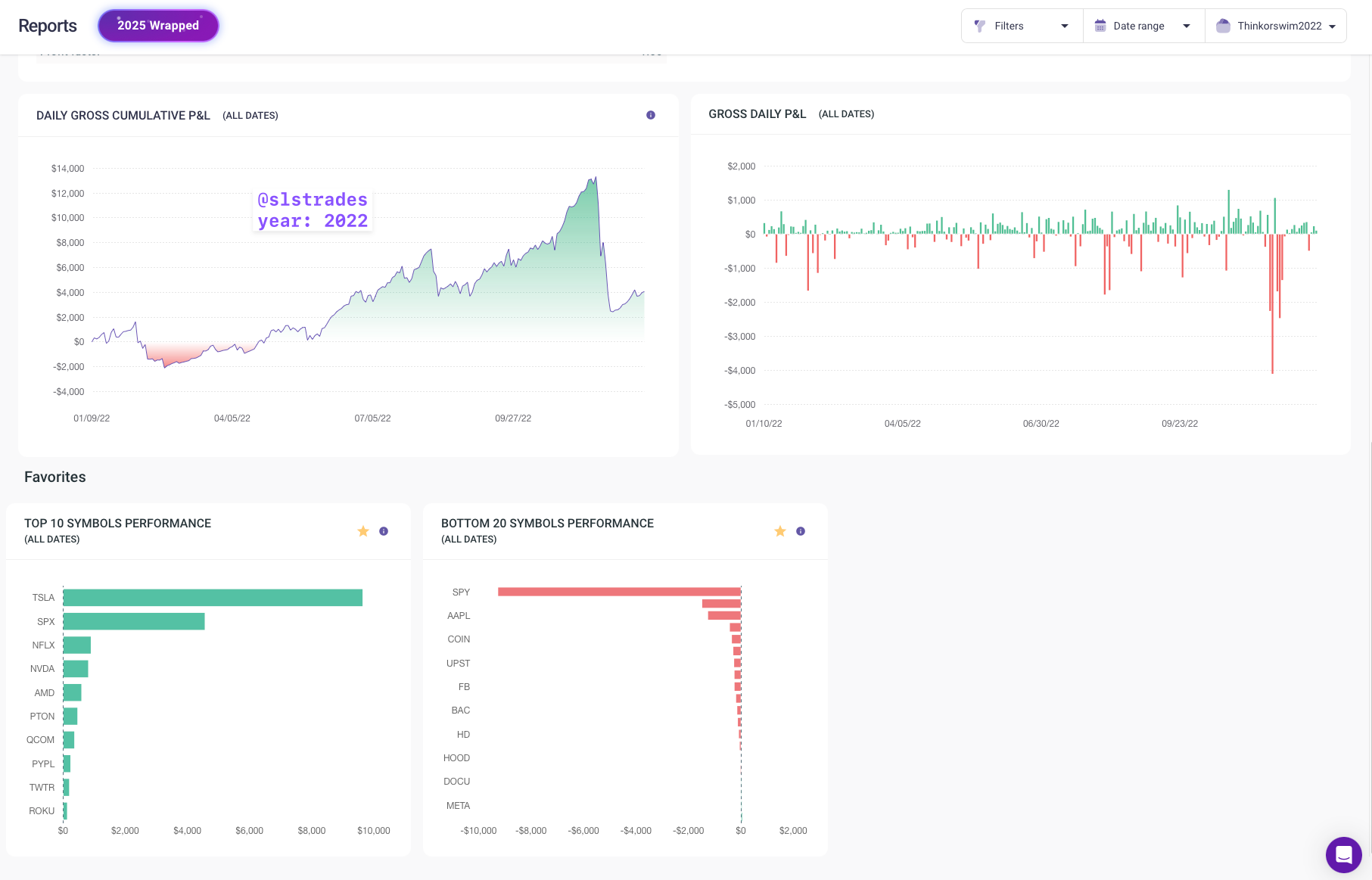Click the SPY red loss bar

[619, 592]
